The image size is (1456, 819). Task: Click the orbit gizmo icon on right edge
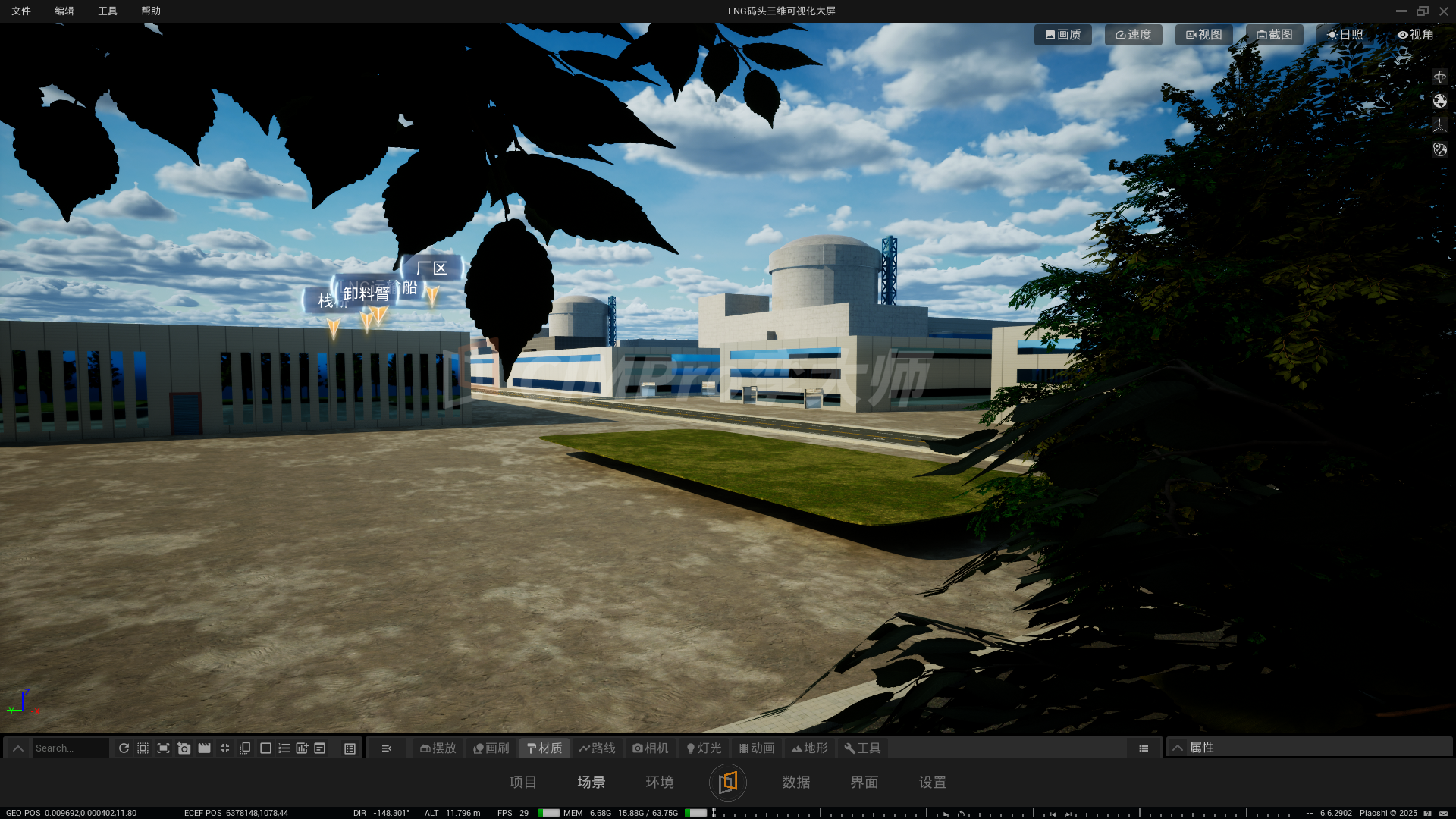1439,77
